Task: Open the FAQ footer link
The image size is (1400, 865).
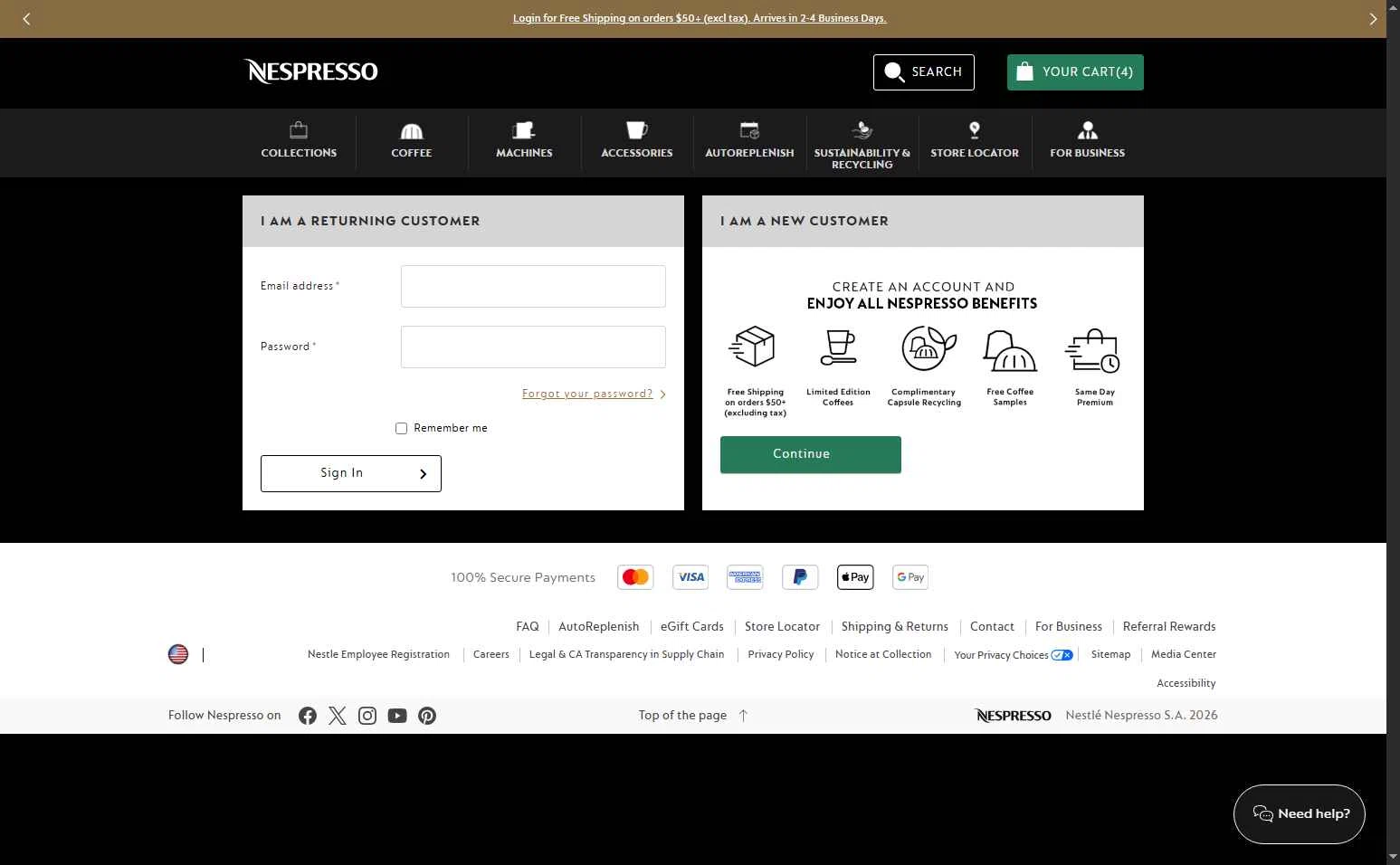Action: 528,627
